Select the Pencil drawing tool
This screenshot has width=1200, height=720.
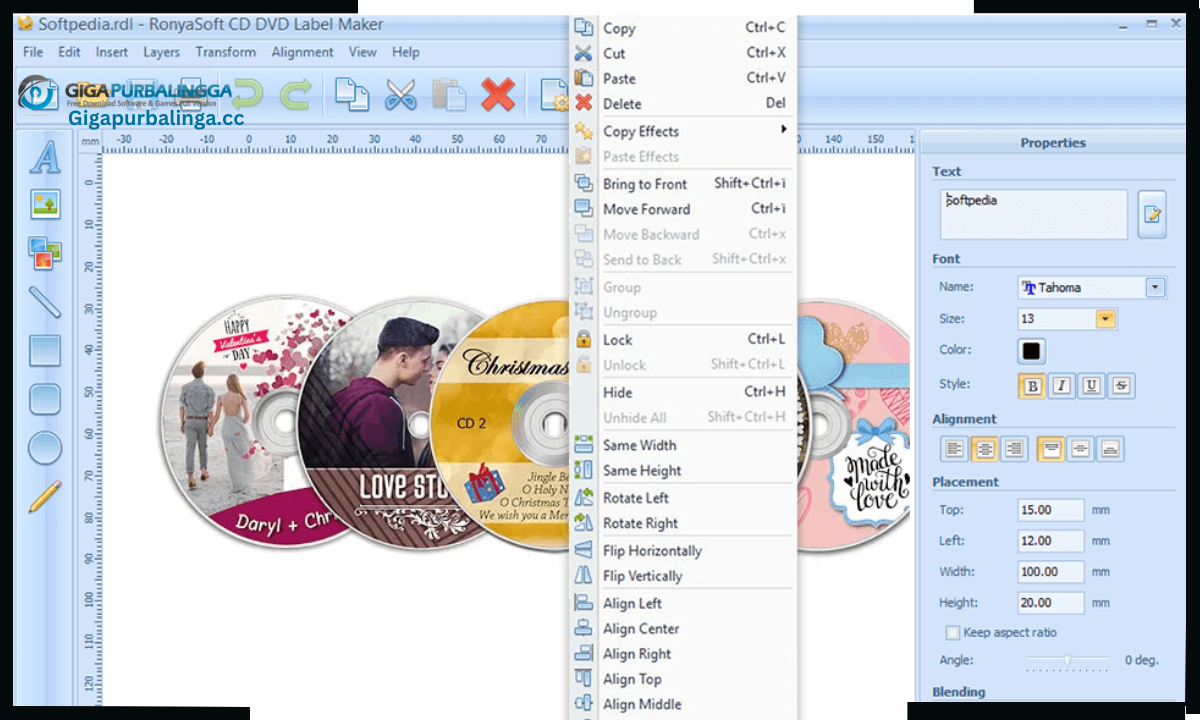(45, 496)
